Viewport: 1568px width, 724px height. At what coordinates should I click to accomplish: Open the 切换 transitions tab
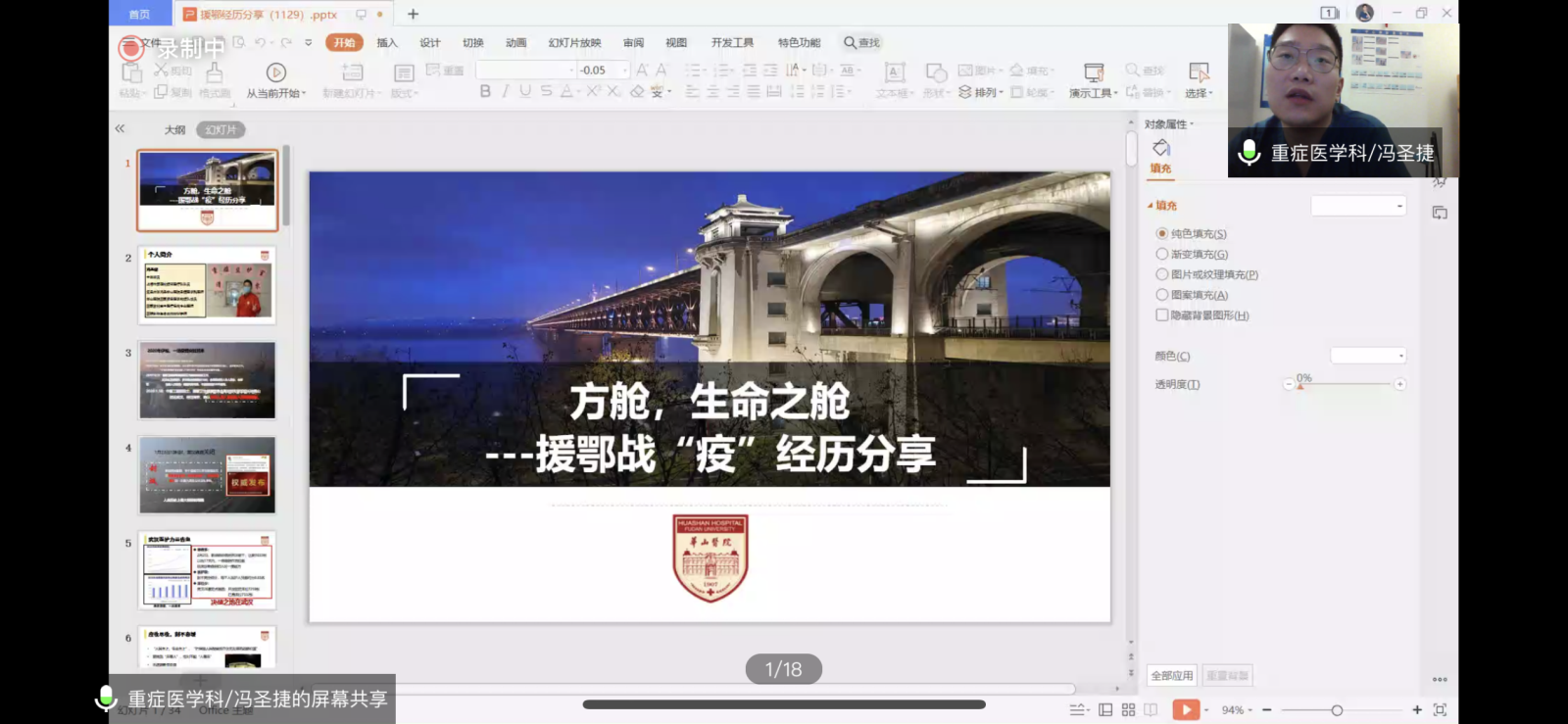473,42
